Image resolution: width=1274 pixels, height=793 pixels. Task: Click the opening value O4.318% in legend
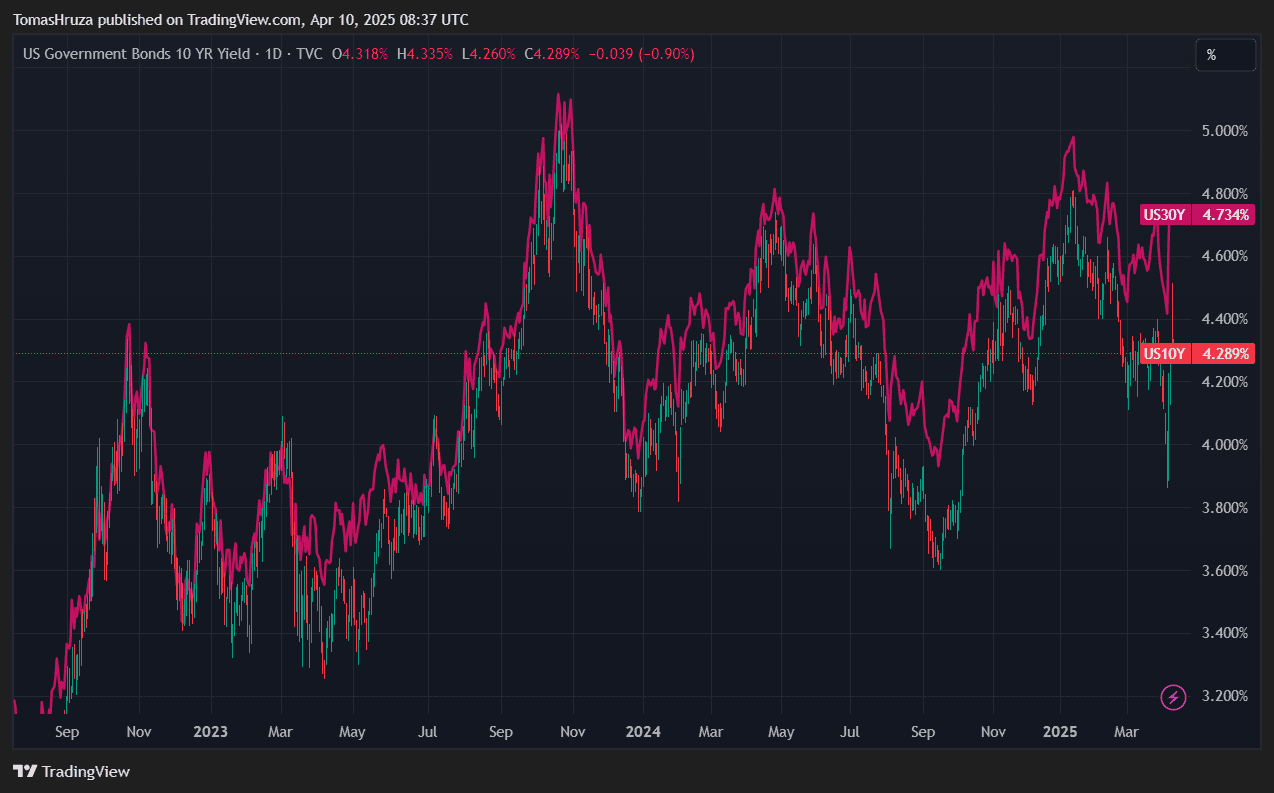click(x=362, y=54)
